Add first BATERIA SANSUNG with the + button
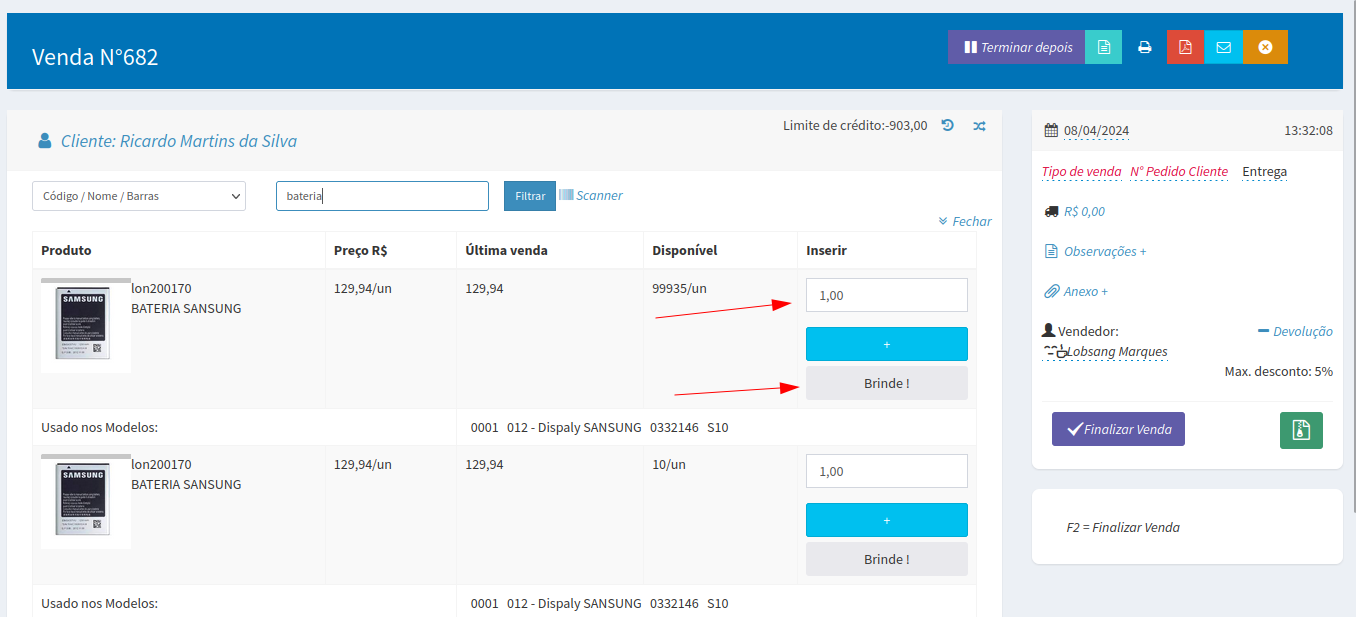 (x=886, y=344)
